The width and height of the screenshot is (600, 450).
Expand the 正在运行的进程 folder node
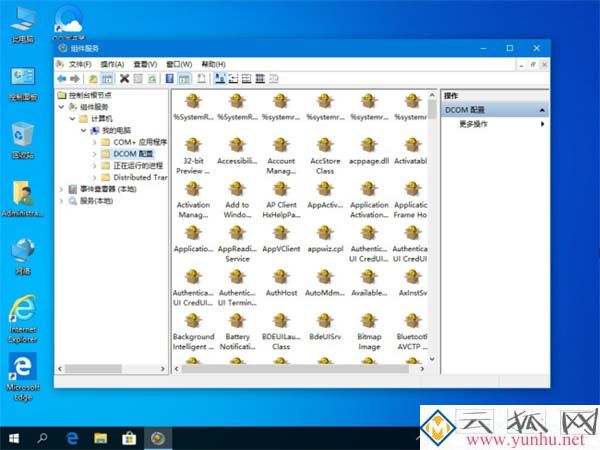click(95, 166)
